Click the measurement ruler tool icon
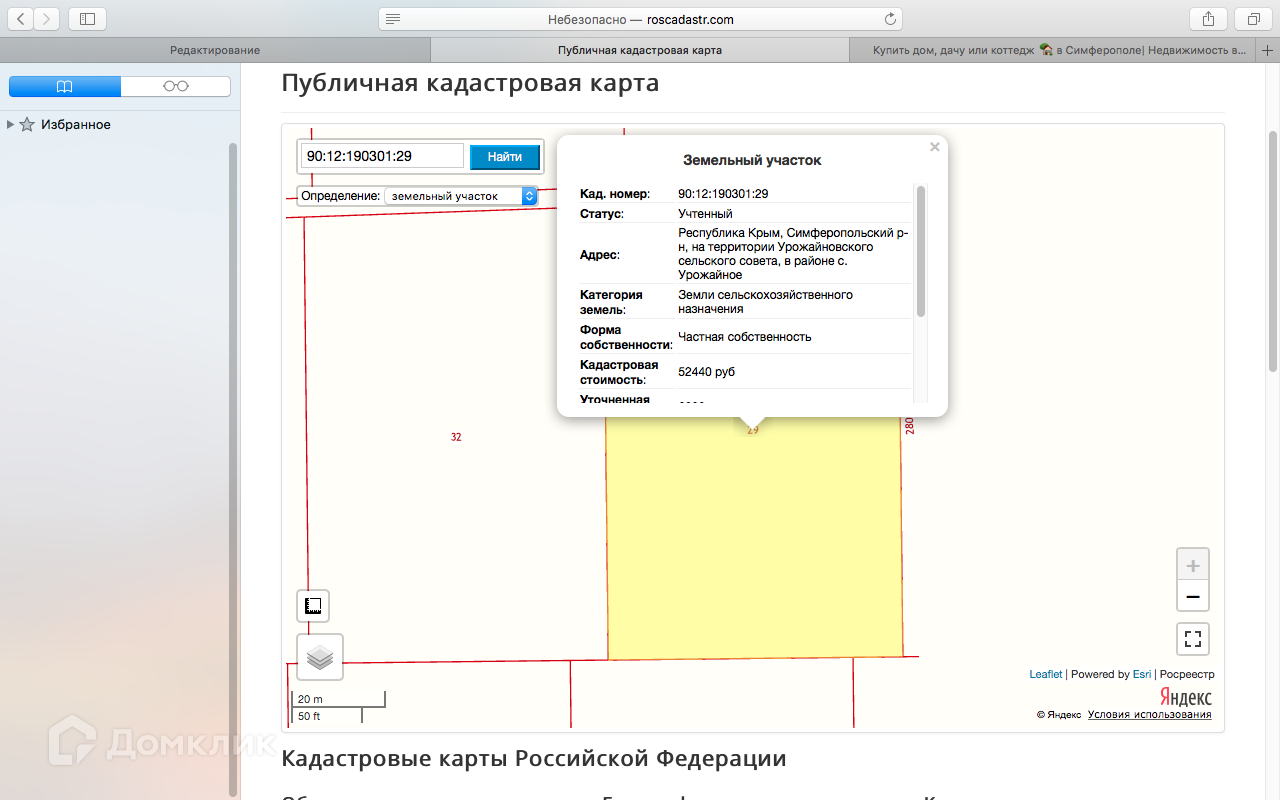 [313, 606]
